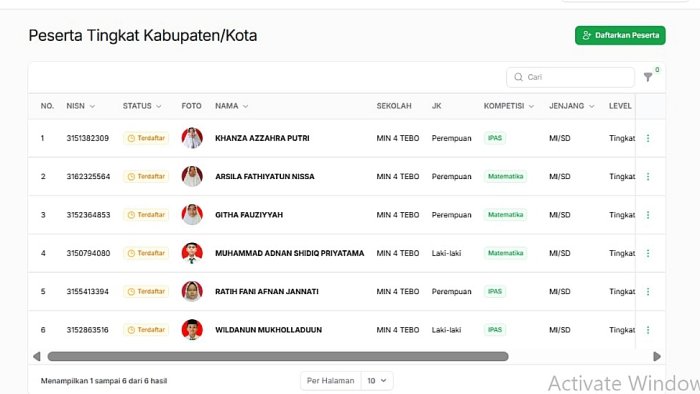700x394 pixels.
Task: Click Terdaftar status badge for Wildanun
Action: tap(146, 330)
